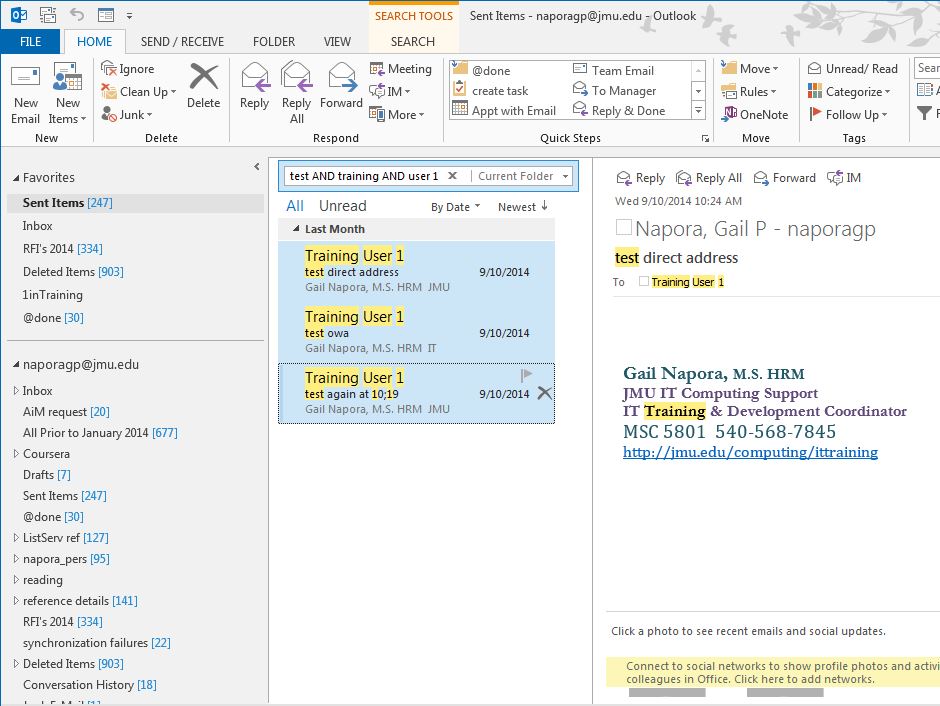This screenshot has height=706, width=940.
Task: Click Ignore conversation icon
Action: [x=109, y=68]
